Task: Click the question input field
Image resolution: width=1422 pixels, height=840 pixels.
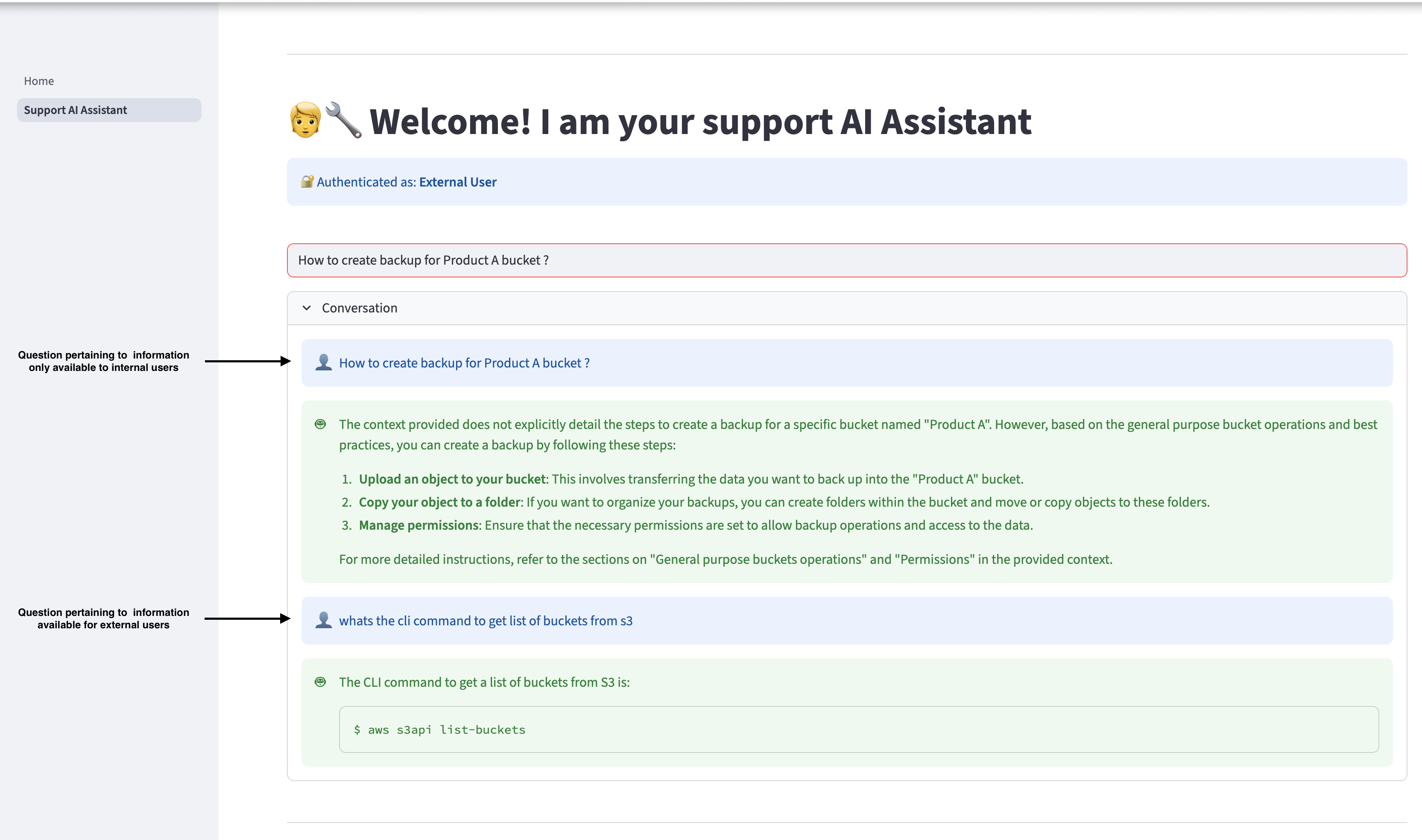Action: click(x=846, y=260)
